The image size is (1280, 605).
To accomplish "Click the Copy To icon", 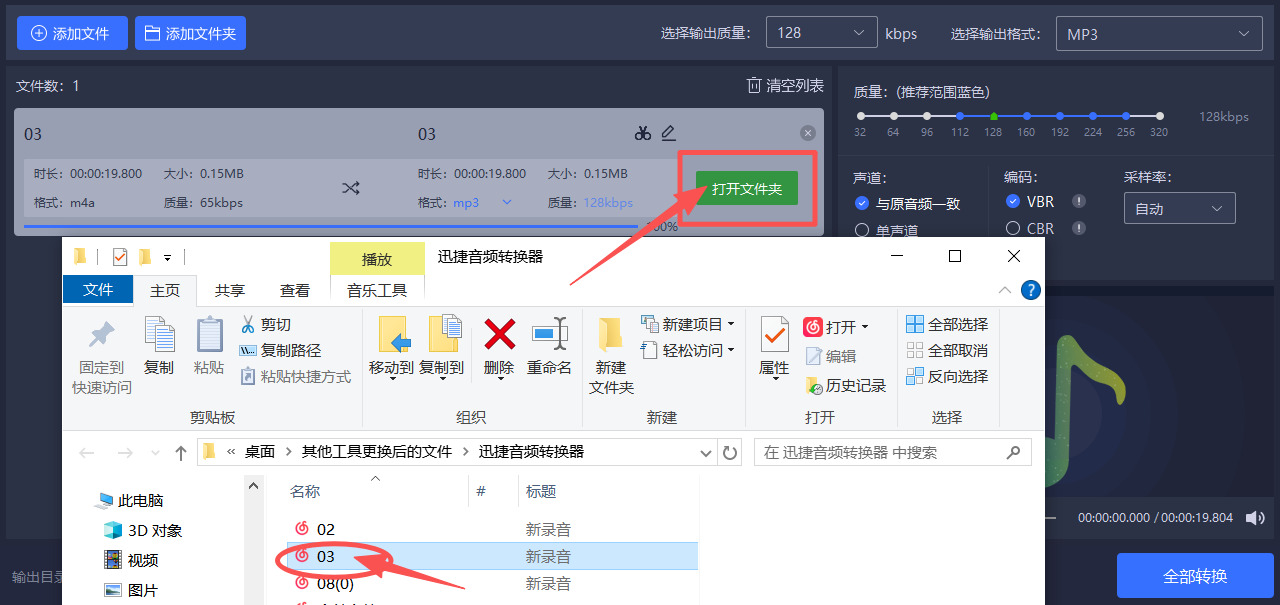I will (x=444, y=335).
